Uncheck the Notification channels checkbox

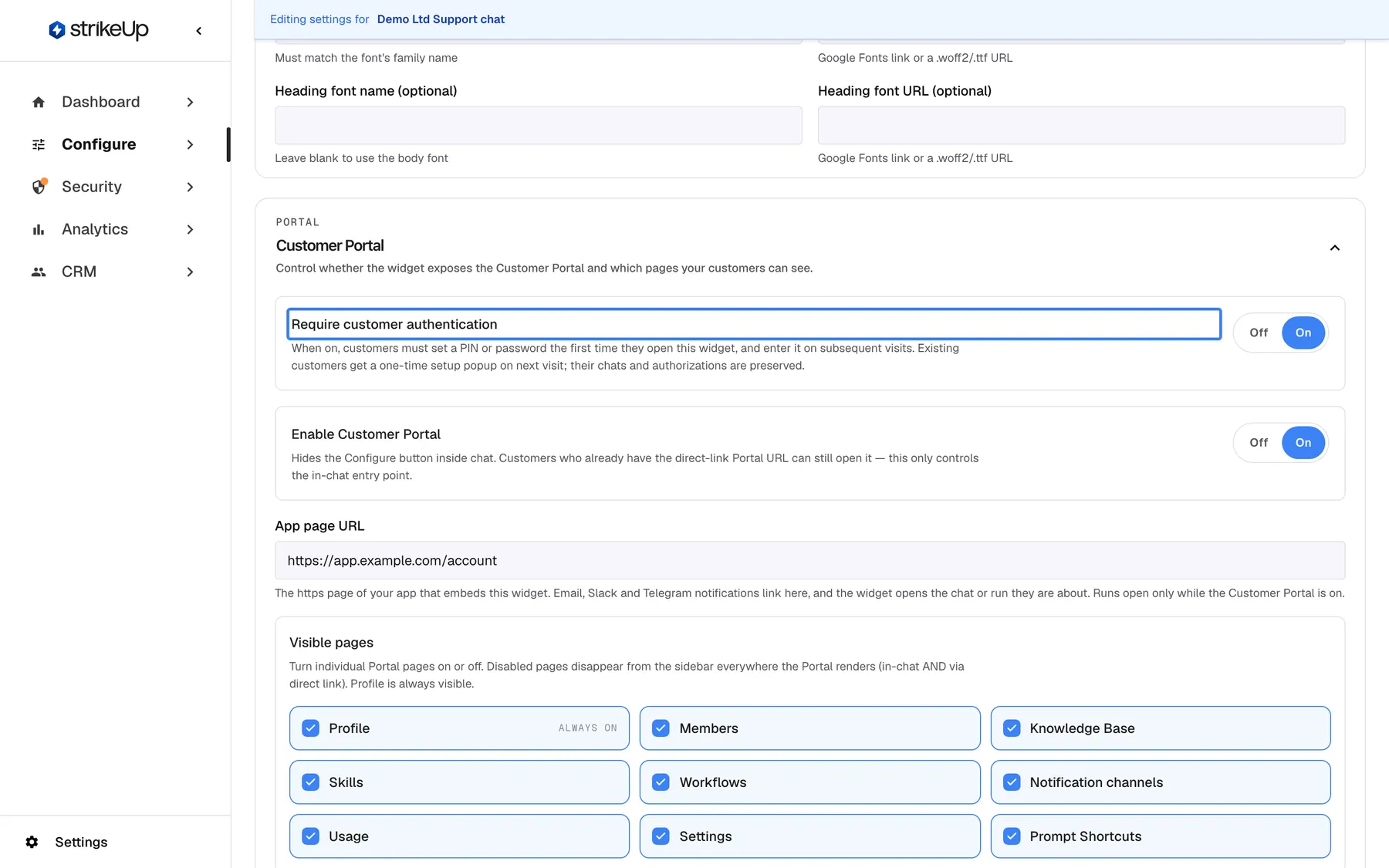point(1012,782)
